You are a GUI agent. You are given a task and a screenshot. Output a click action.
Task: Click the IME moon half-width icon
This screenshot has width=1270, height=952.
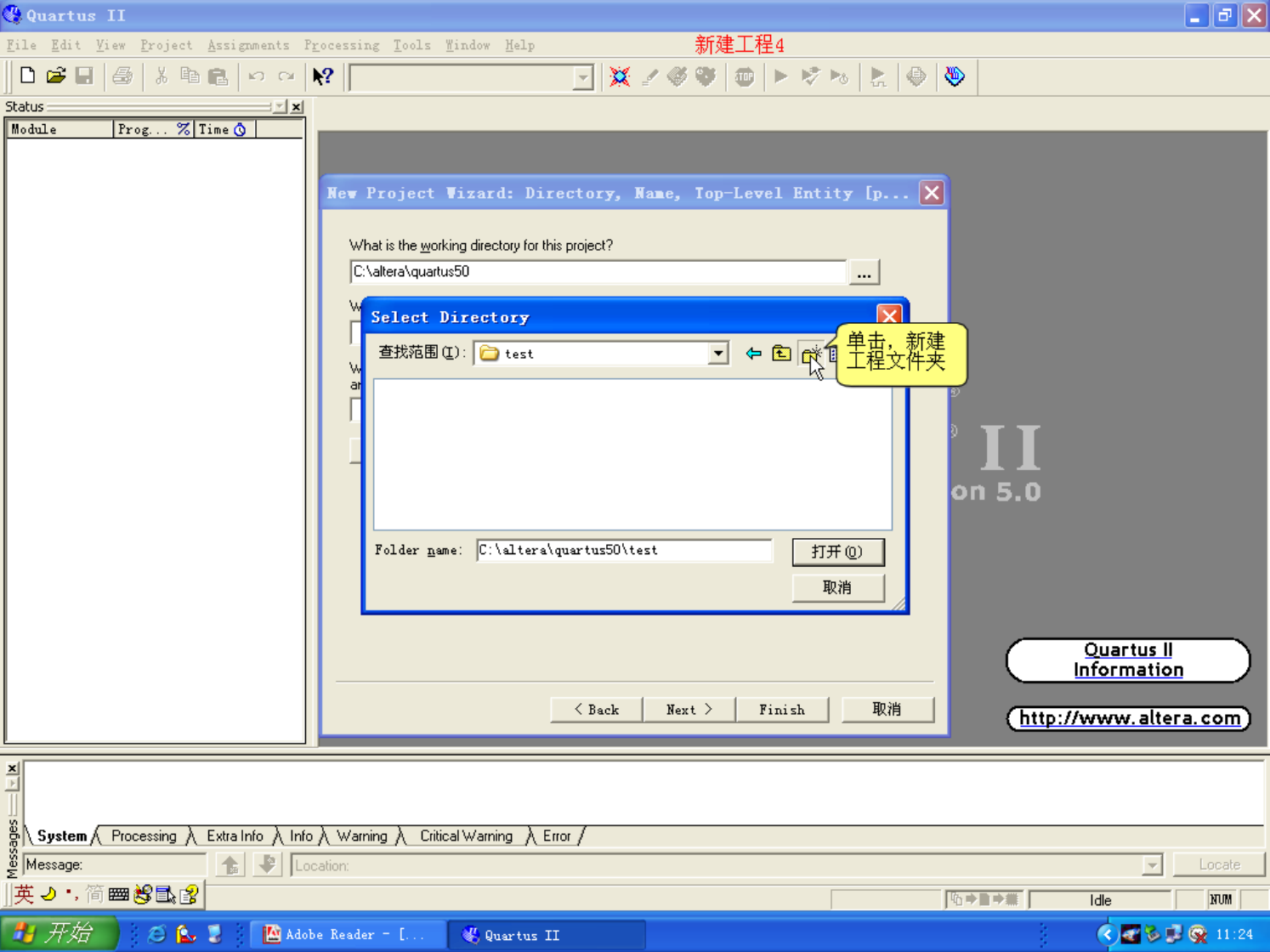[x=48, y=894]
